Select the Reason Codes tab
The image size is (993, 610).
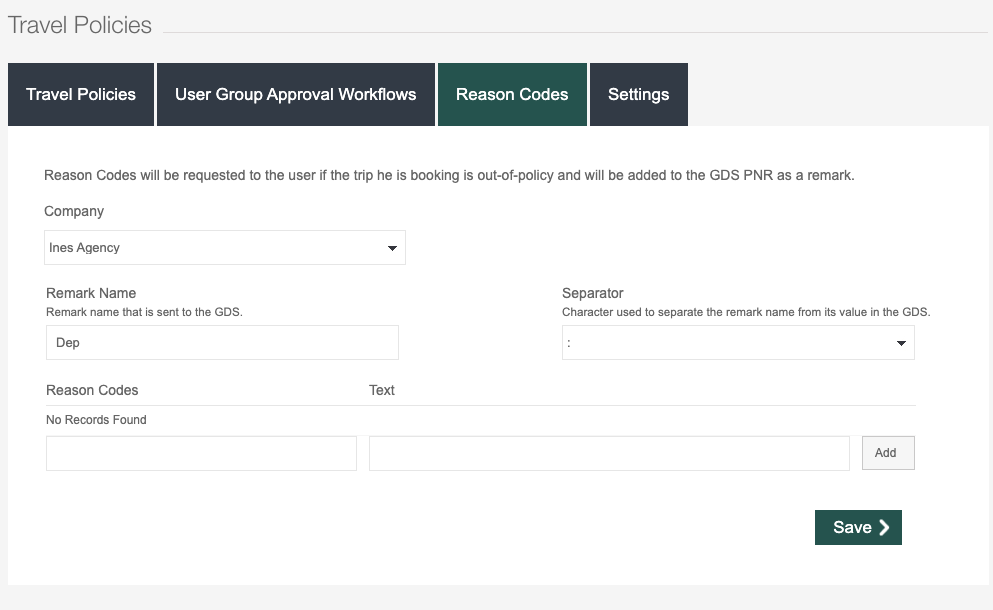tap(512, 95)
